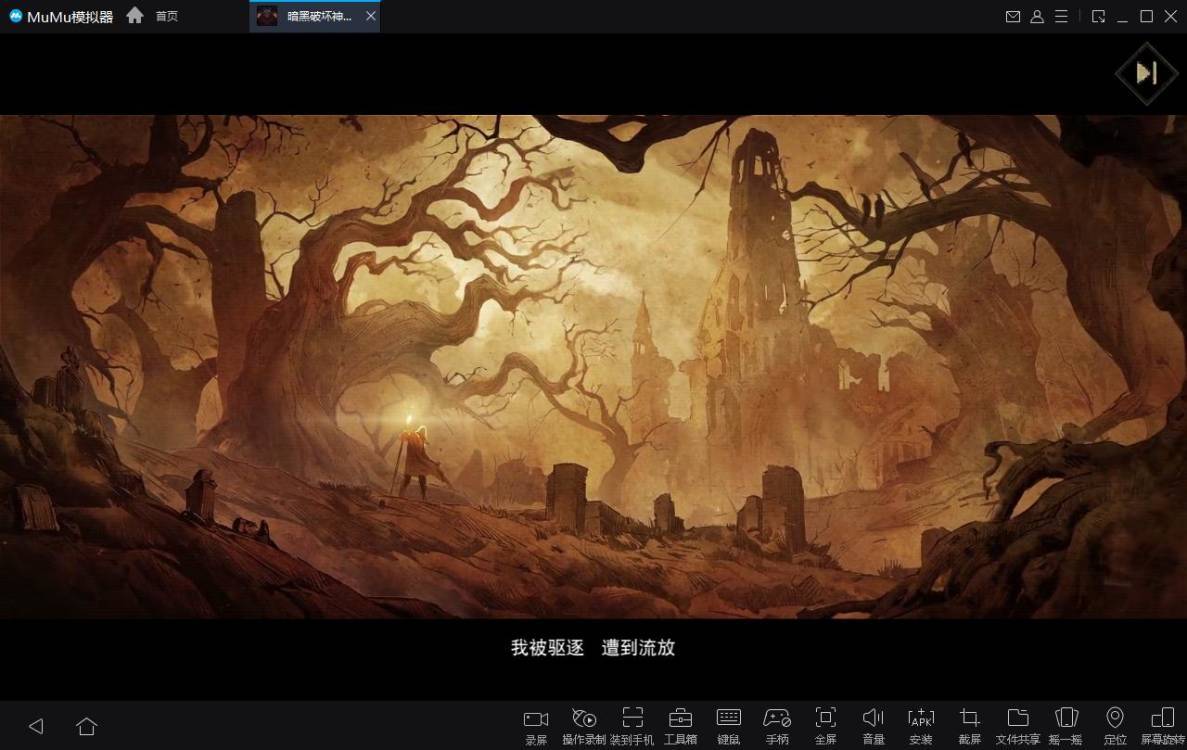The height and width of the screenshot is (750, 1187).
Task: Click the subtitle text 我被驱逐 遭到流放
Action: [593, 648]
